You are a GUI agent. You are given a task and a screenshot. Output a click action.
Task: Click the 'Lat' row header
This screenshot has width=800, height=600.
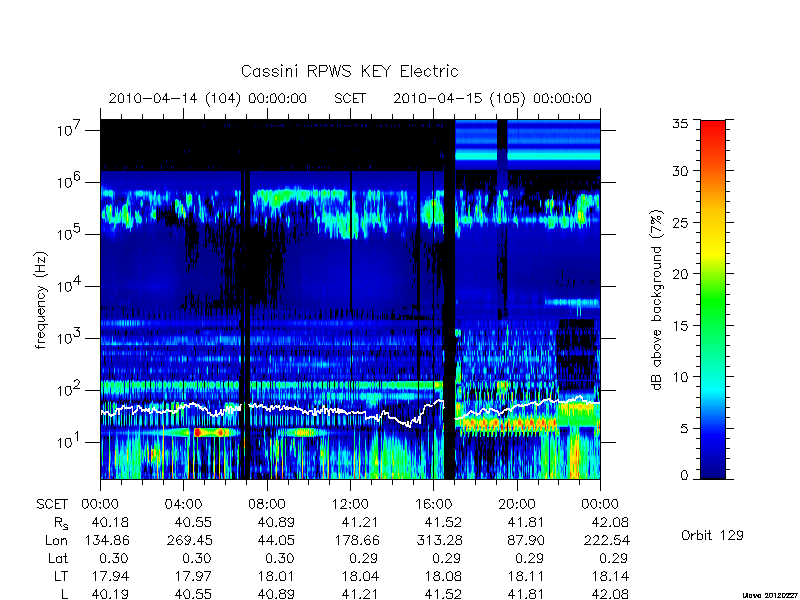[58, 559]
